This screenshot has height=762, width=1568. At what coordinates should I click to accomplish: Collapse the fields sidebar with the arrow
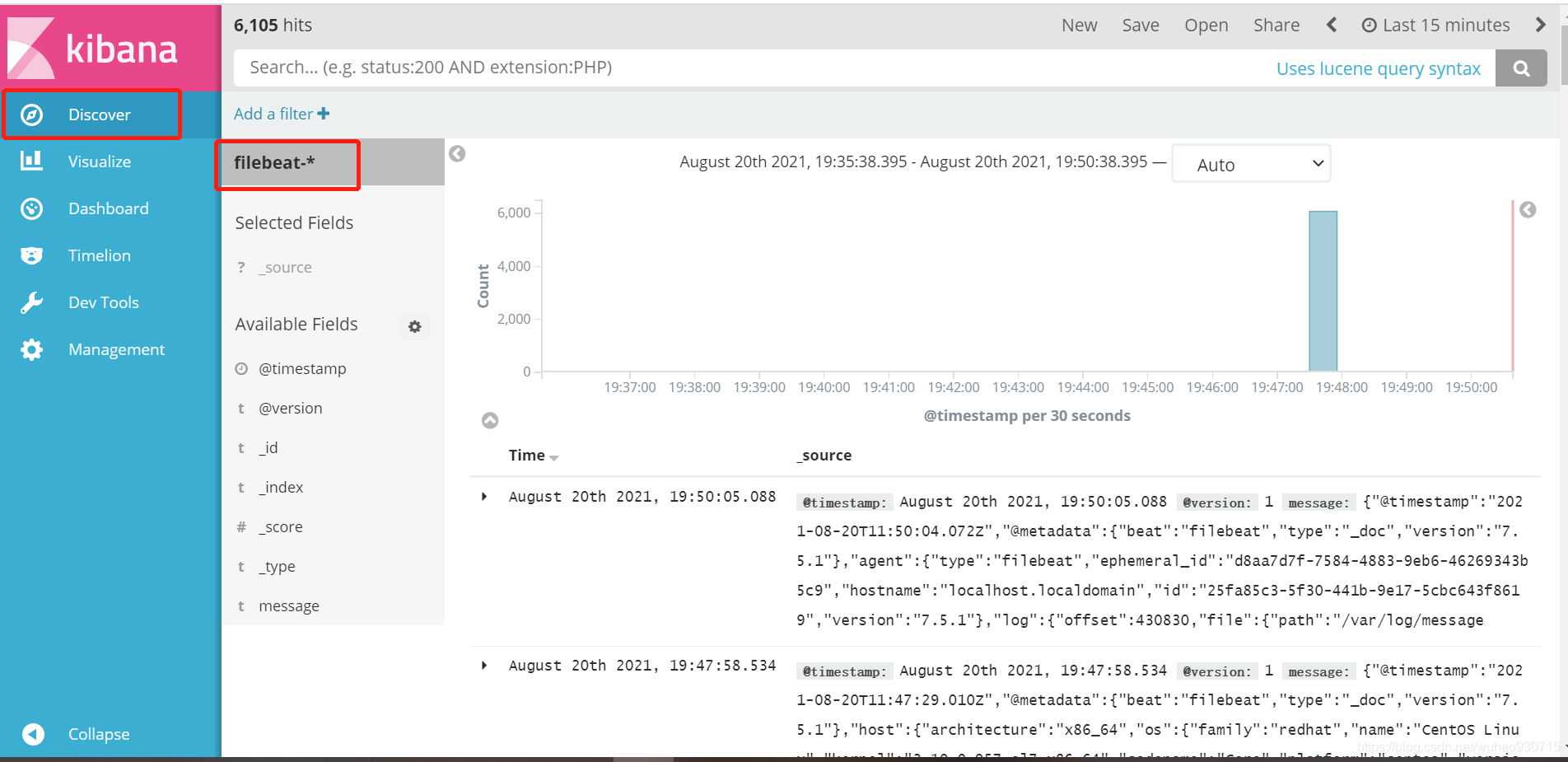[457, 154]
